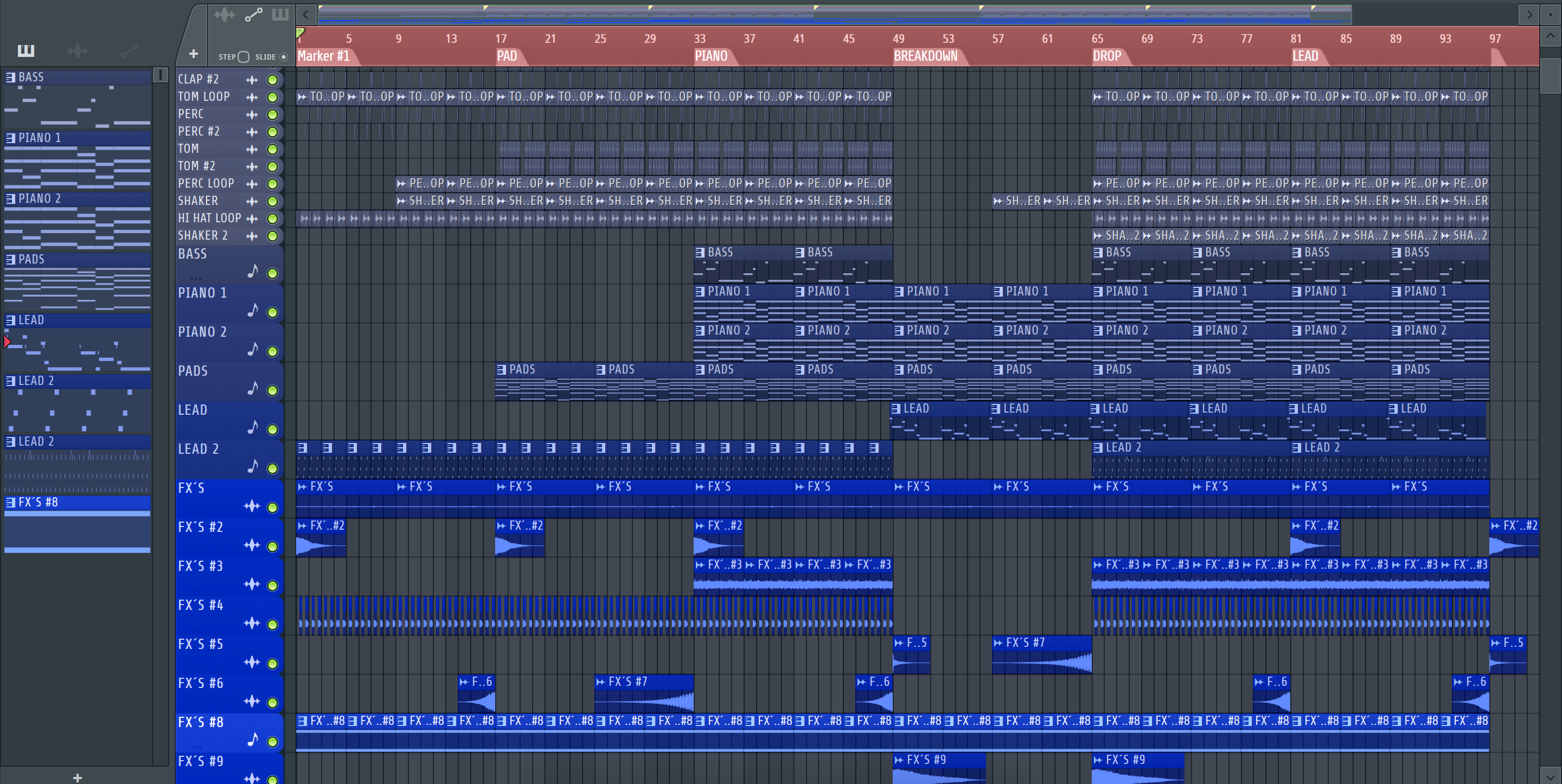
Task: Click FX'S #3 track waveform icon
Action: (252, 584)
